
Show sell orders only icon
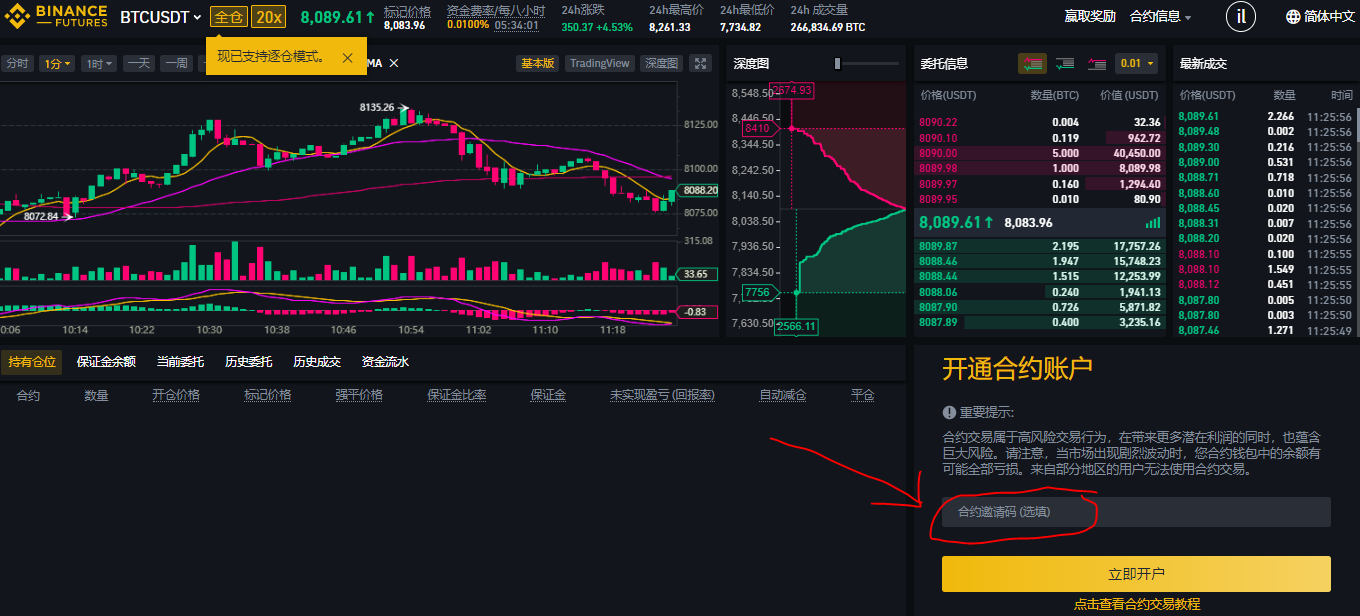[x=1096, y=63]
